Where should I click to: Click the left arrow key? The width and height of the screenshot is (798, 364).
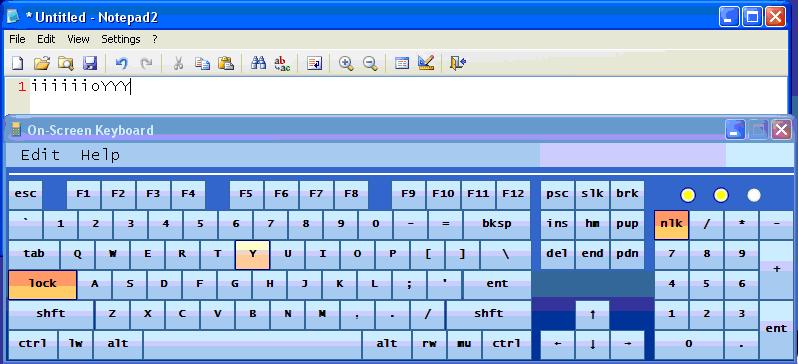click(557, 345)
